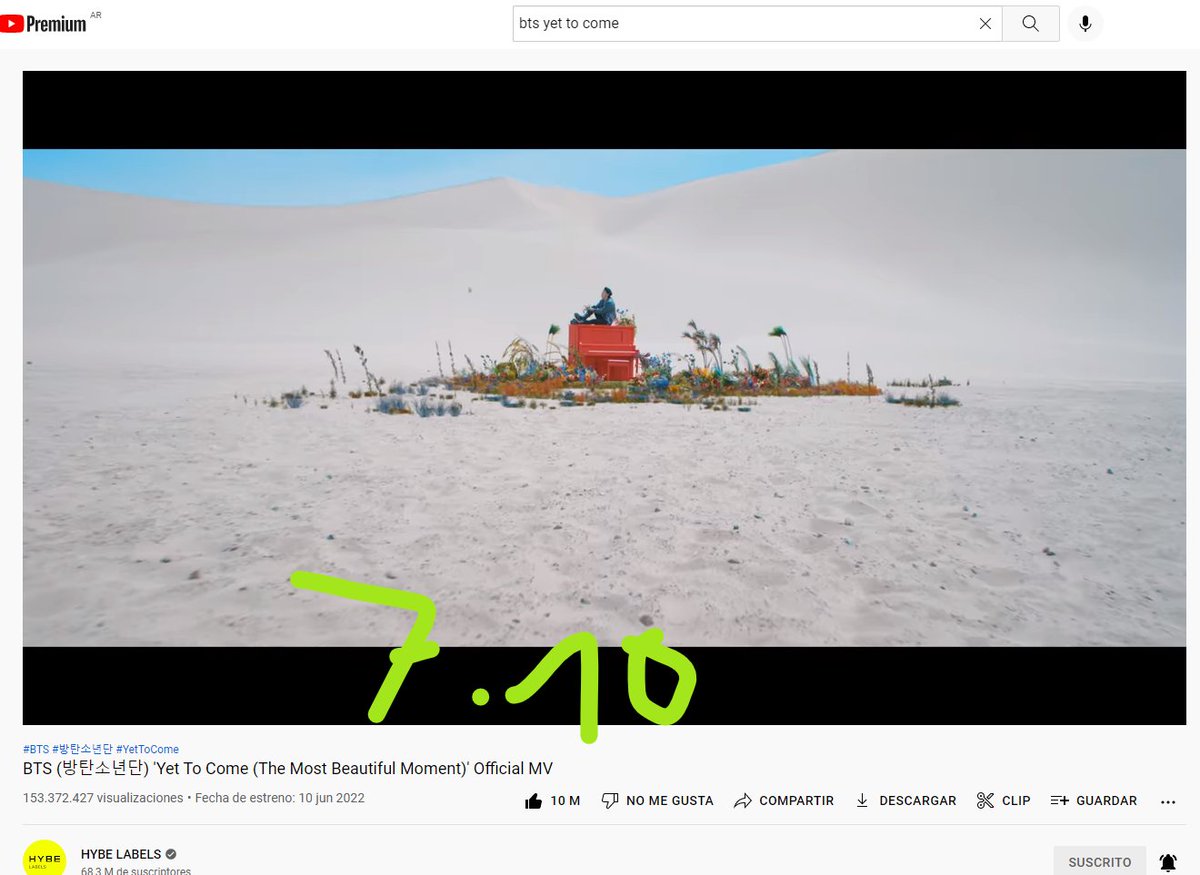Open the #YetToCome hashtag link

click(x=148, y=749)
